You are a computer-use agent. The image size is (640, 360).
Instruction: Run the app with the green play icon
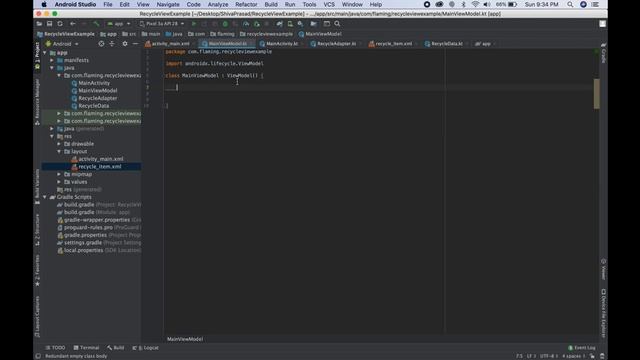(194, 24)
